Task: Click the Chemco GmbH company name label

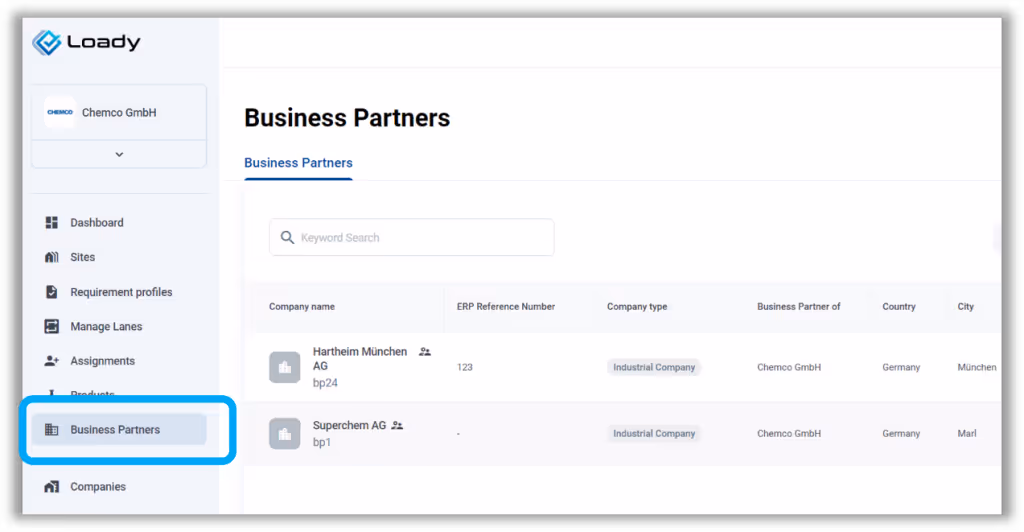Action: pyautogui.click(x=119, y=112)
